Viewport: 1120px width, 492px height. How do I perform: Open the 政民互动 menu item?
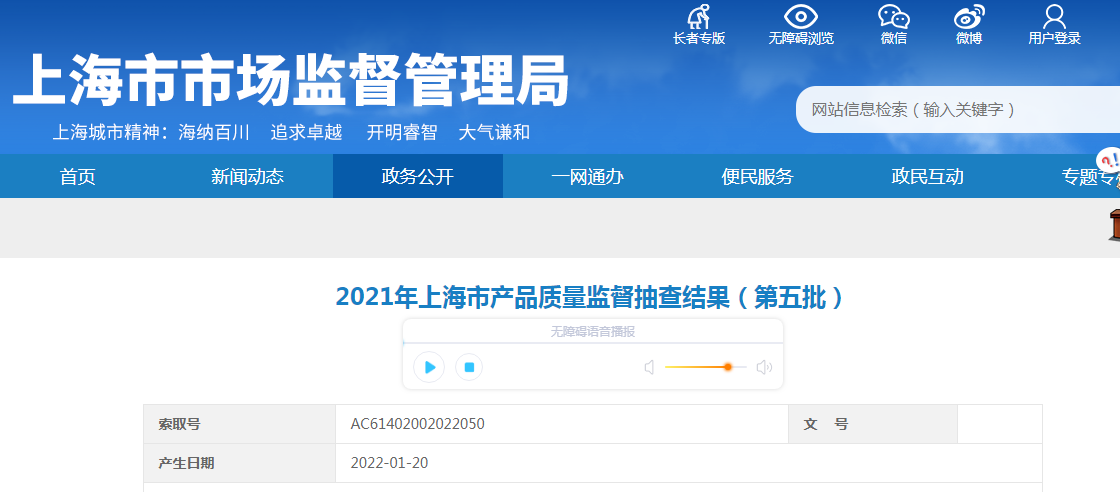(928, 176)
